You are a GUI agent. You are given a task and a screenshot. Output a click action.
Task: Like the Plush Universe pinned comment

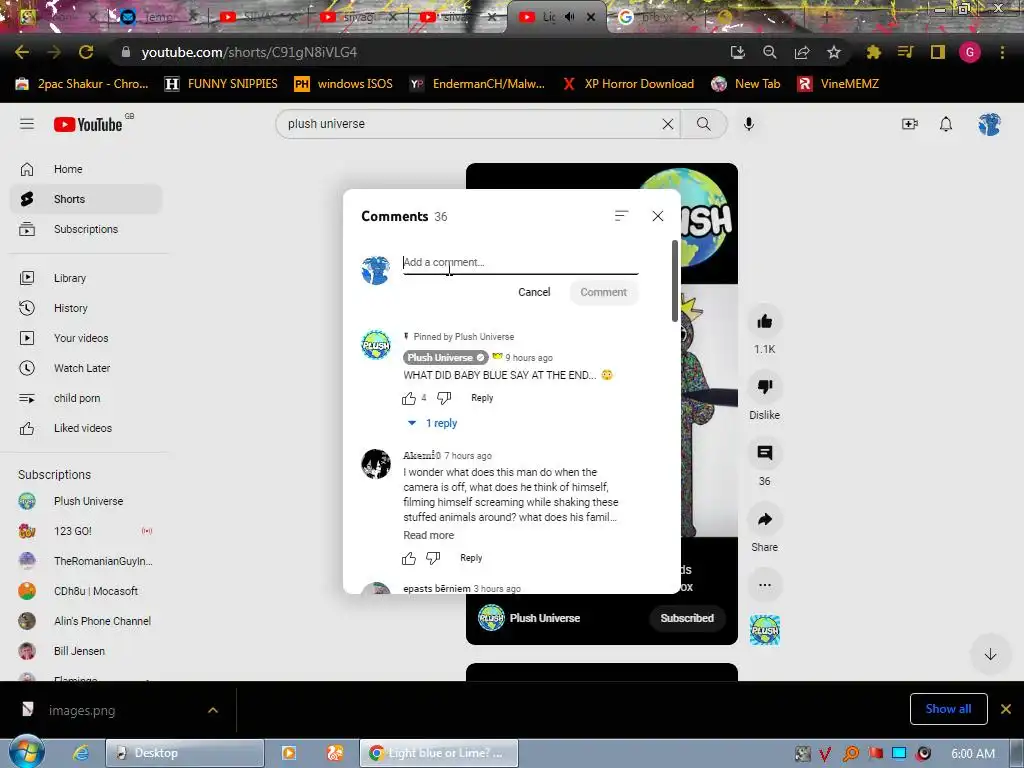click(409, 398)
